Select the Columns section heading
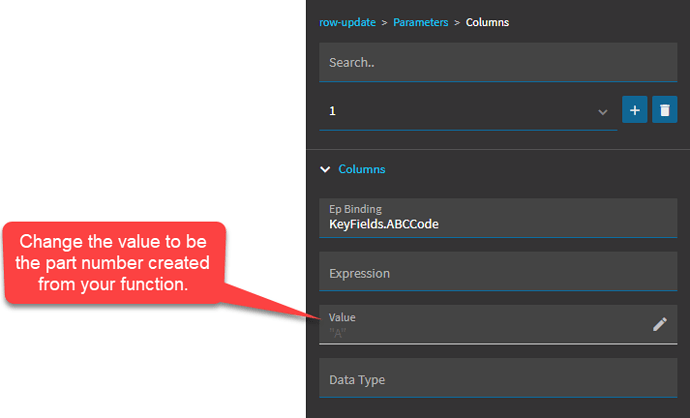This screenshot has height=418, width=690. tap(362, 169)
